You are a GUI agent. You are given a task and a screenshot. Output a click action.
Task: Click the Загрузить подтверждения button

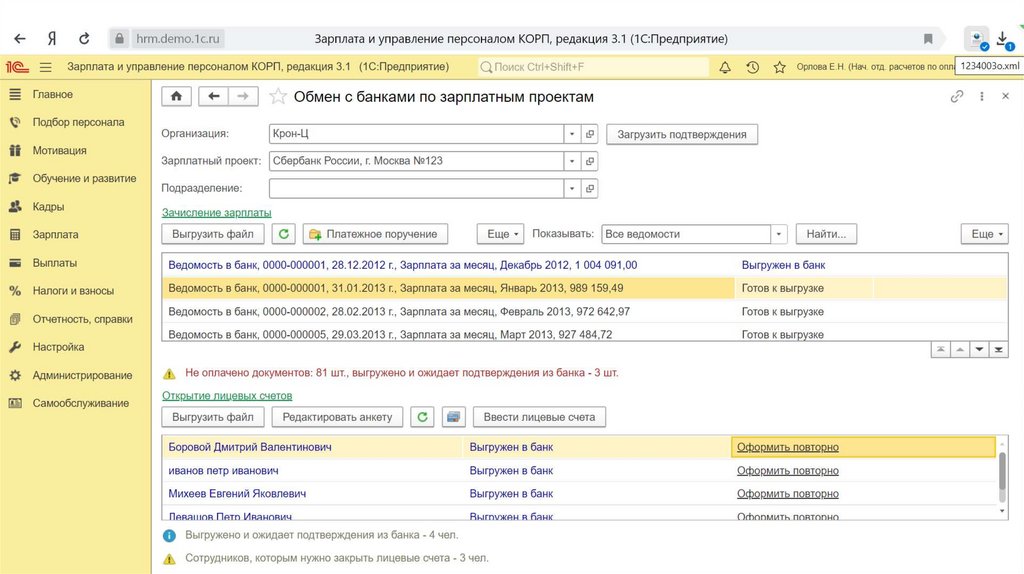683,134
